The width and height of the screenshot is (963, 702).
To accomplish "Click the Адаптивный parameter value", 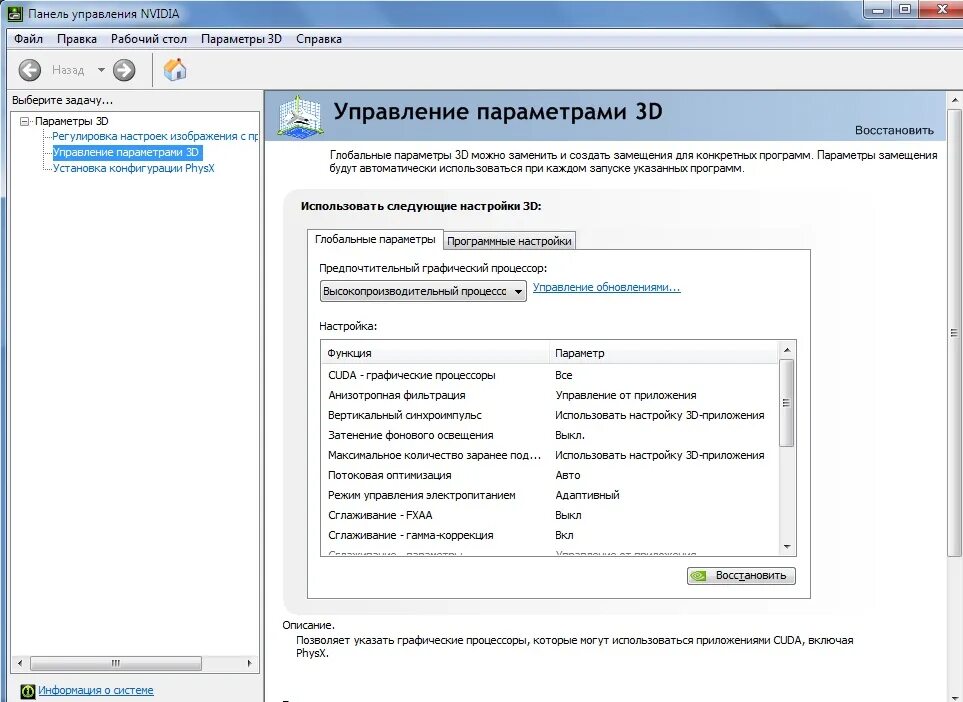I will click(587, 495).
